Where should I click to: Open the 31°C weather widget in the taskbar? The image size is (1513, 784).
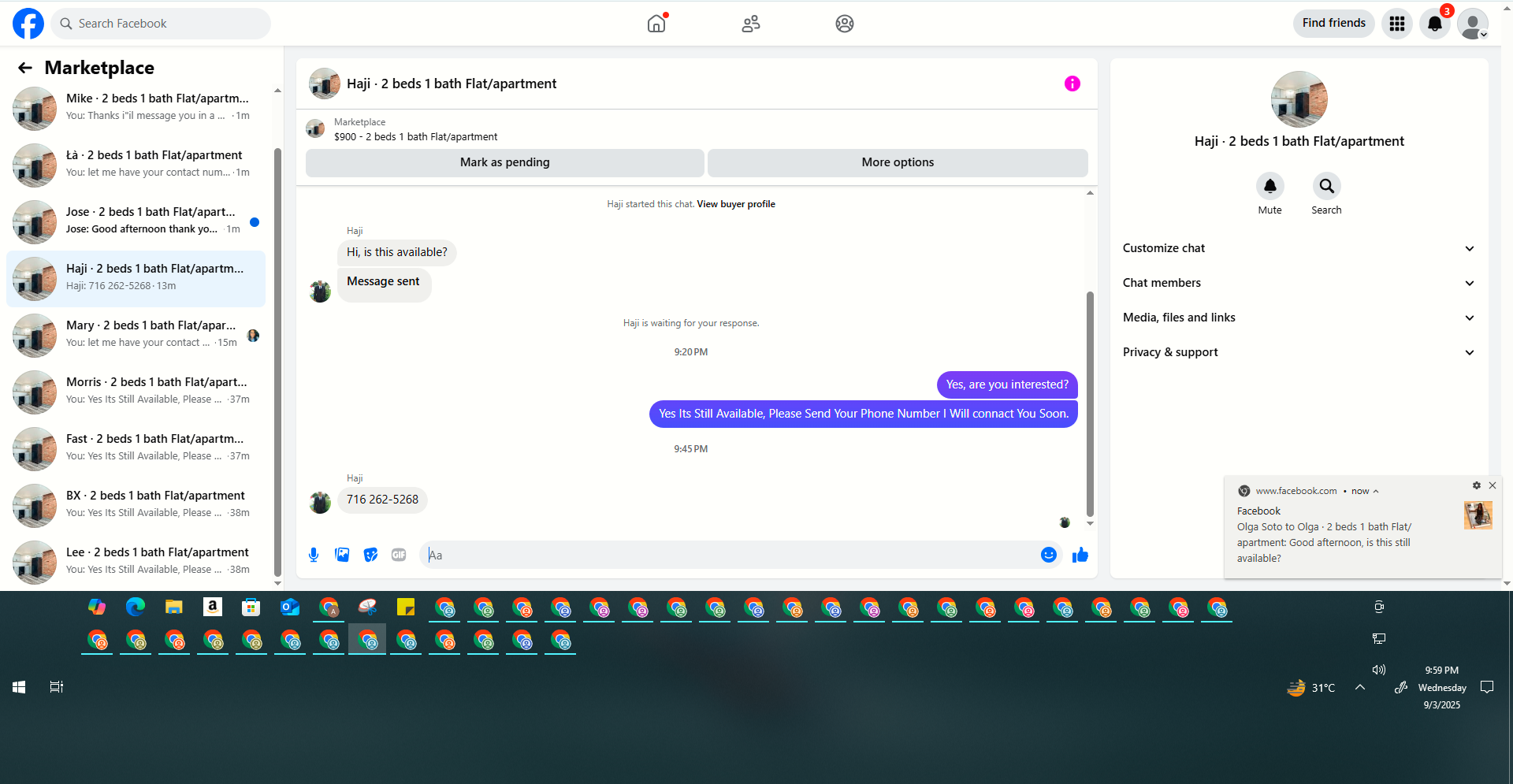(x=1310, y=688)
